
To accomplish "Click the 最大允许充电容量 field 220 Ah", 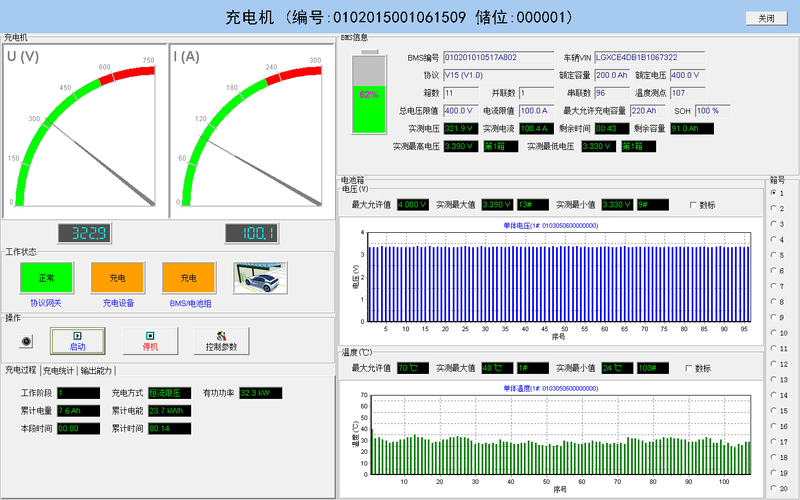I will [x=647, y=111].
